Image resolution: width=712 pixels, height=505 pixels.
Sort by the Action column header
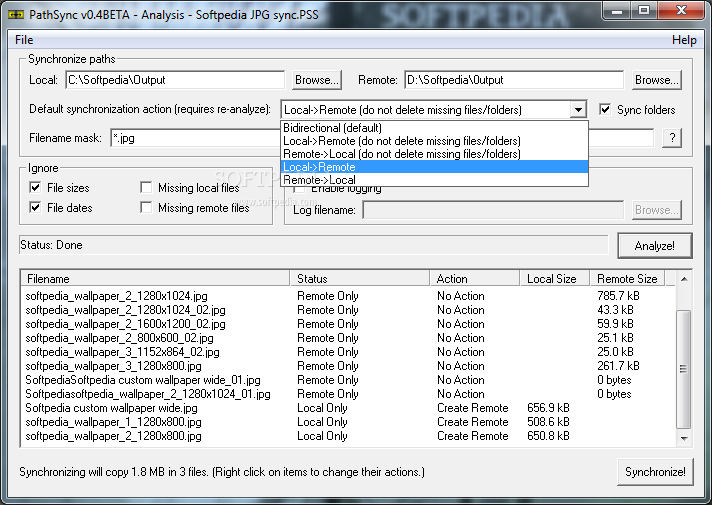coord(475,278)
